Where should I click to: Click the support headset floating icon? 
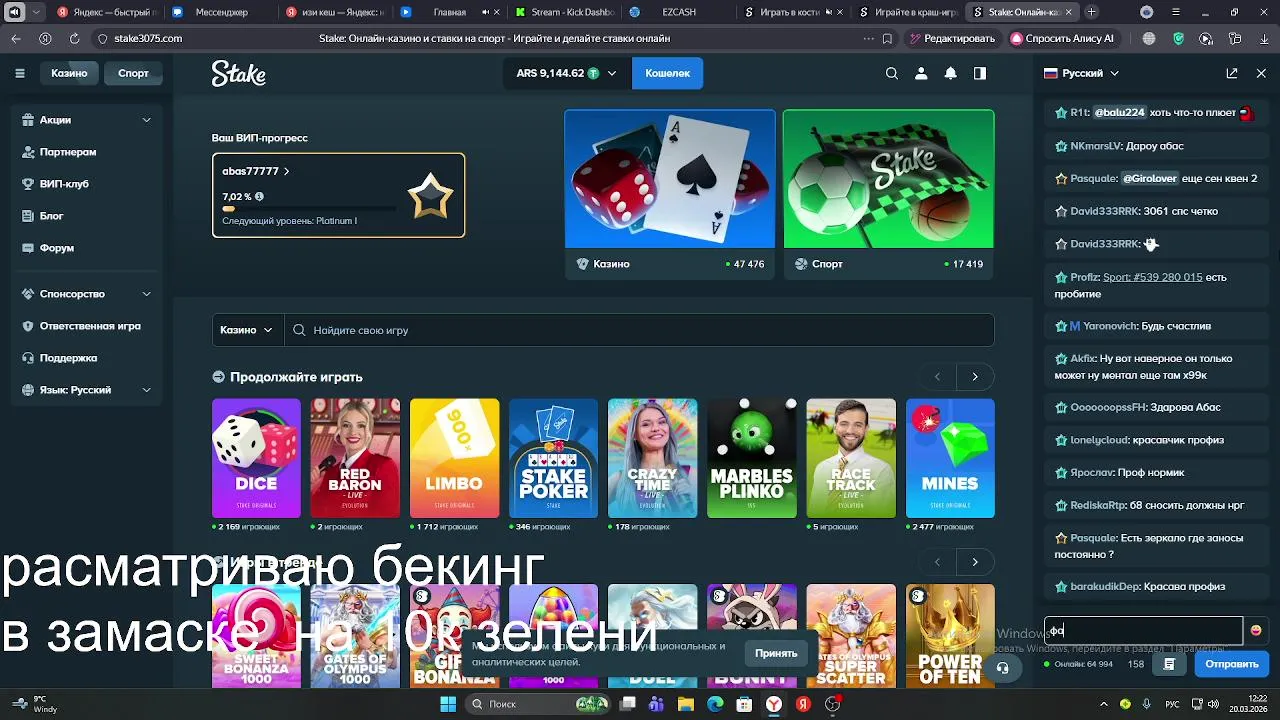(1002, 668)
